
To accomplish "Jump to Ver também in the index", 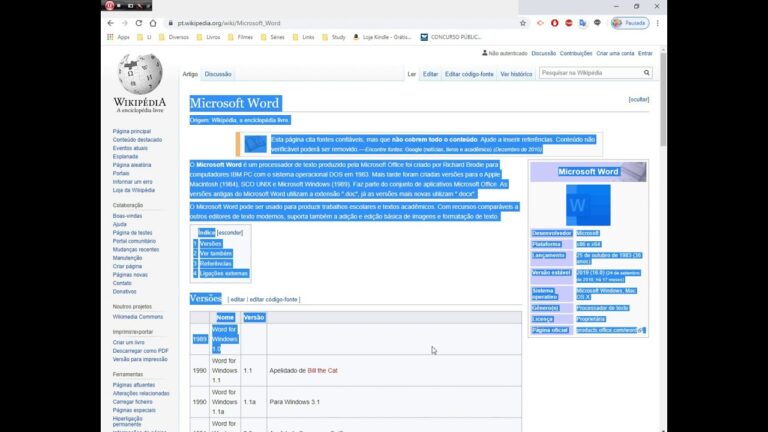I will pos(216,254).
